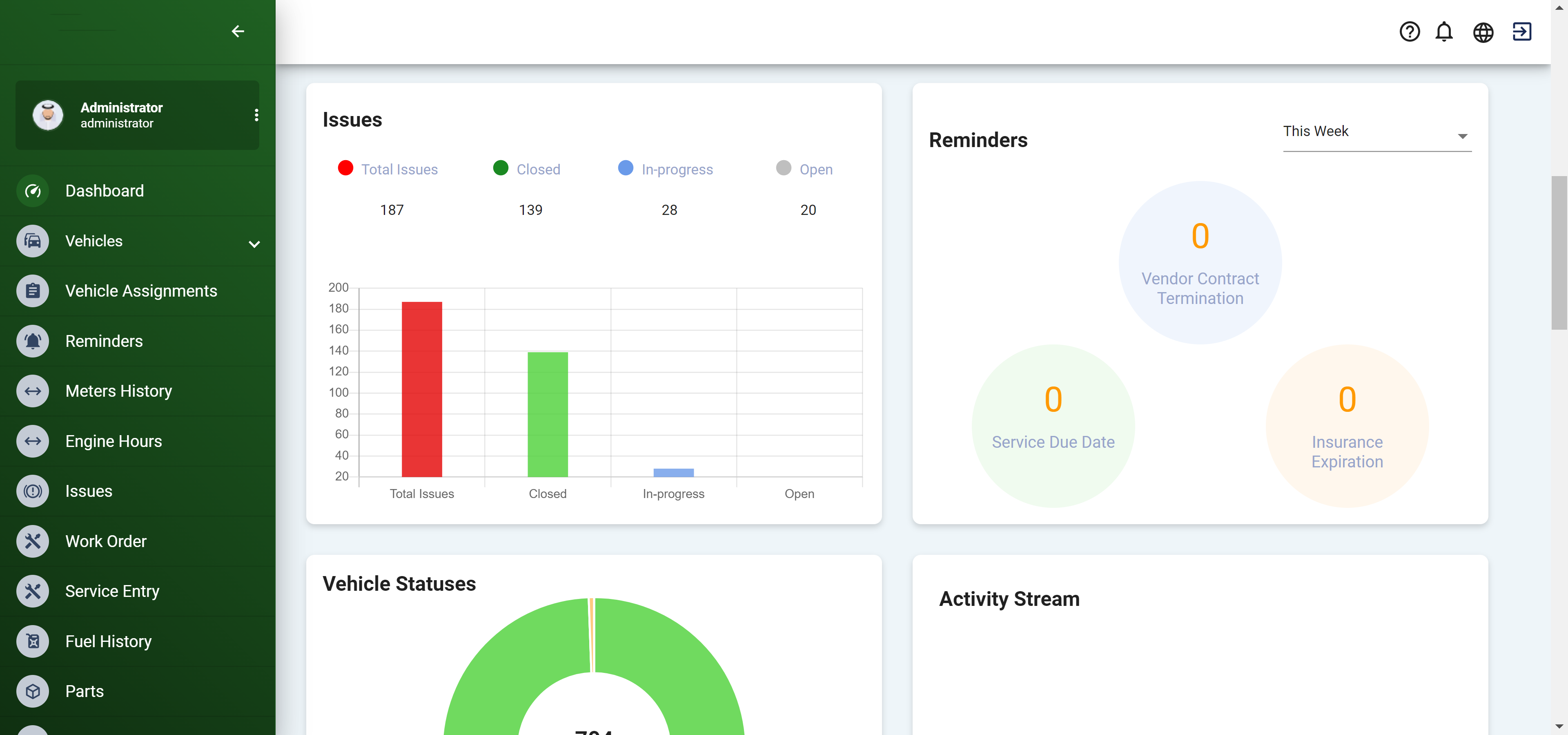Toggle Open legend gray dot
This screenshot has width=1568, height=735.
point(784,168)
